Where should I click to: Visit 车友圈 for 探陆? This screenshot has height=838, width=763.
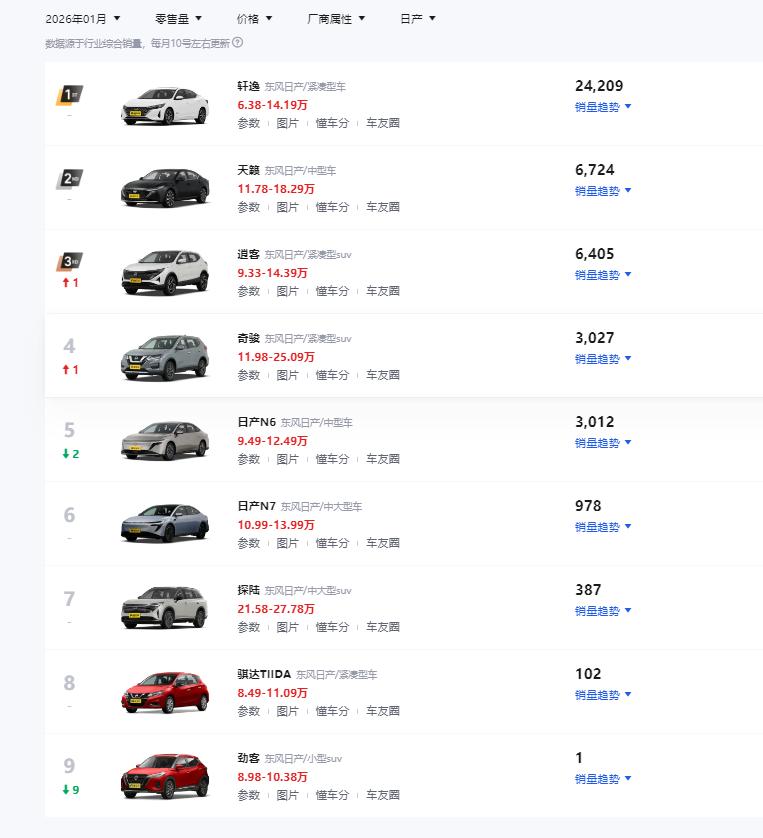(x=382, y=627)
